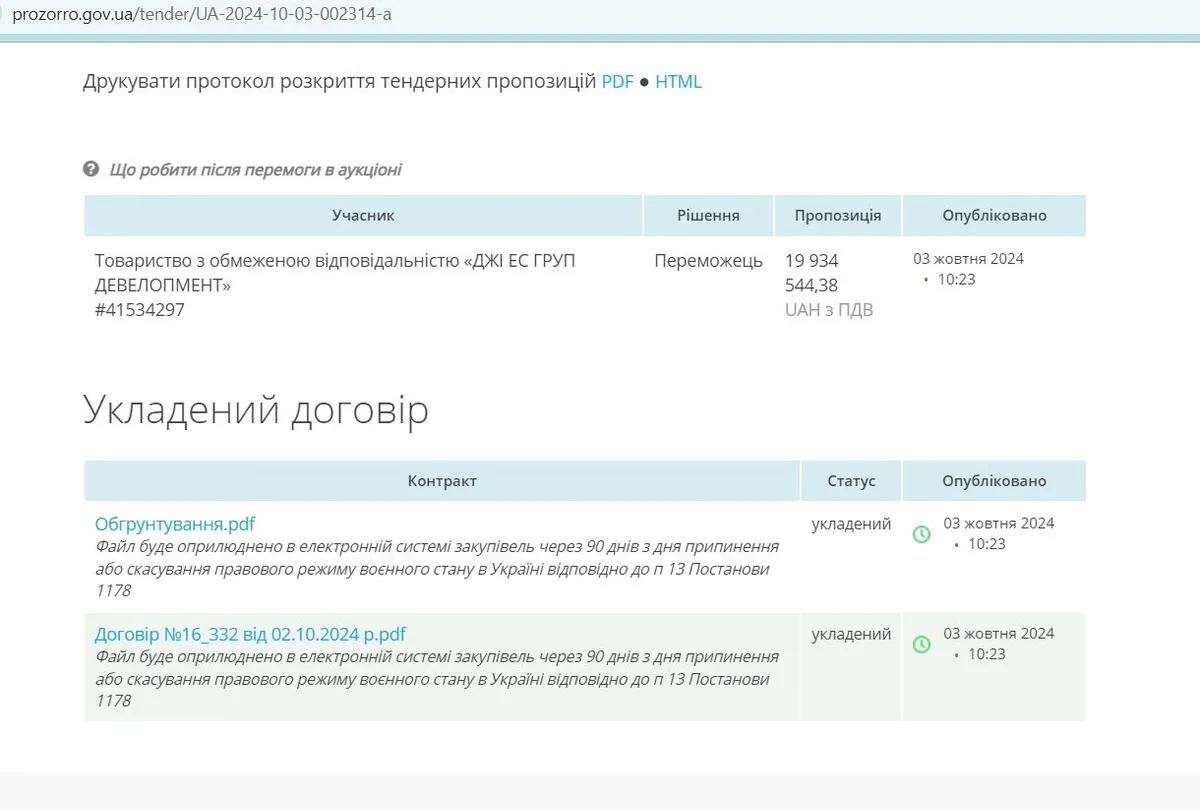Click the winner's publish date 03 жовтня 2024
This screenshot has width=1200, height=810.
pyautogui.click(x=968, y=258)
